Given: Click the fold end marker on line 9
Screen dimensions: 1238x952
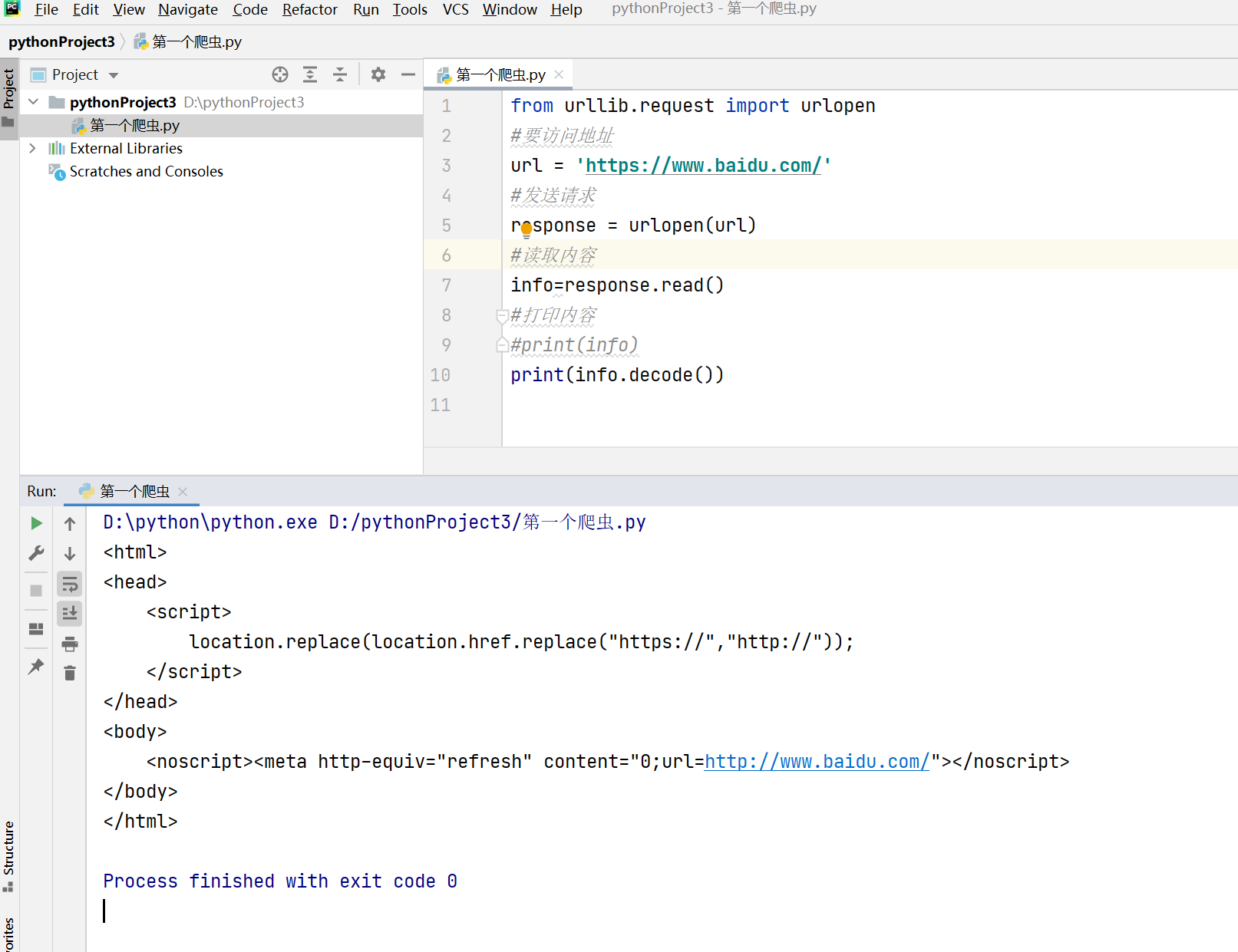Looking at the screenshot, I should coord(502,345).
